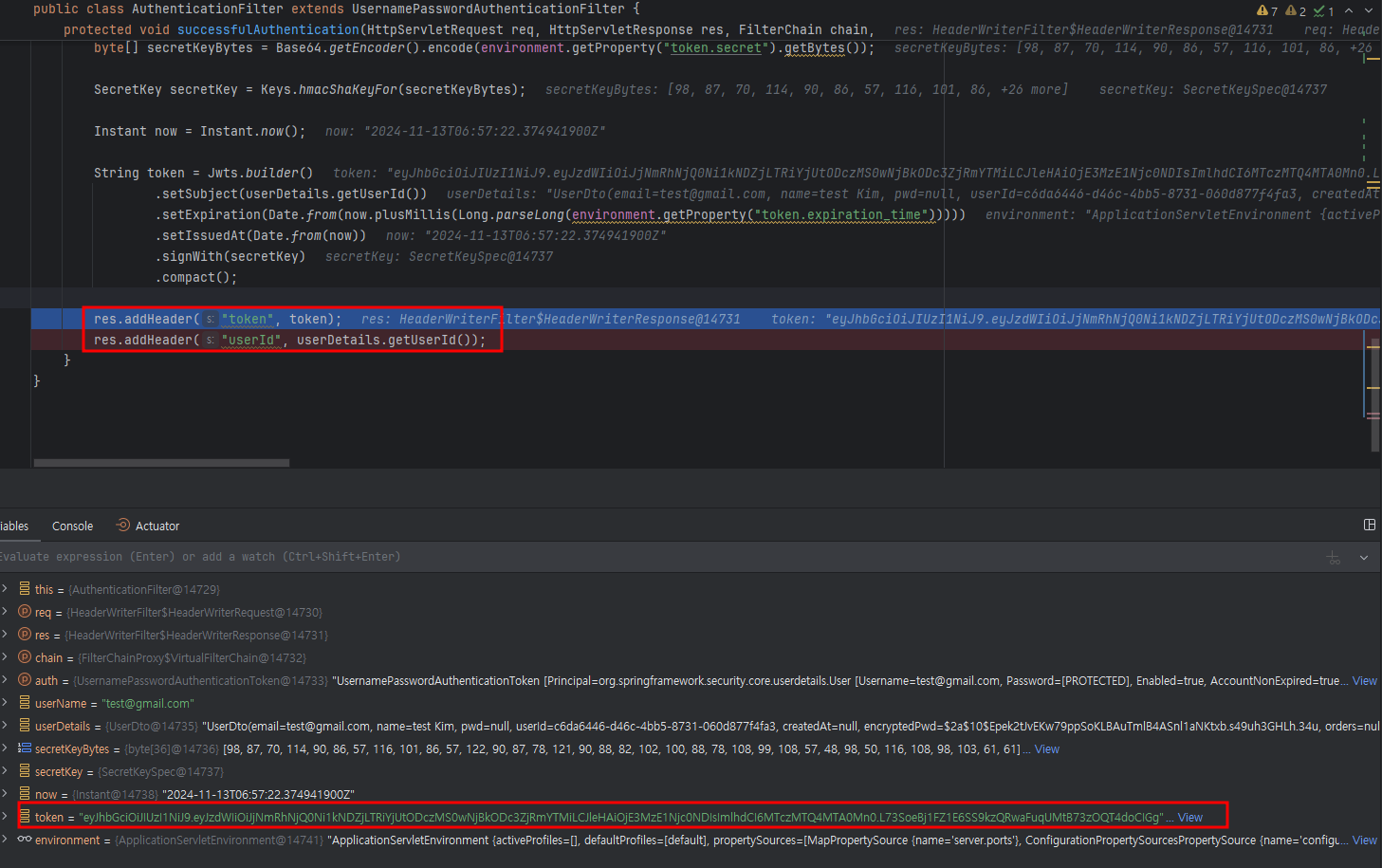The image size is (1382, 868).
Task: Click the AuthenticationFilter class name in declaration
Action: [x=208, y=9]
